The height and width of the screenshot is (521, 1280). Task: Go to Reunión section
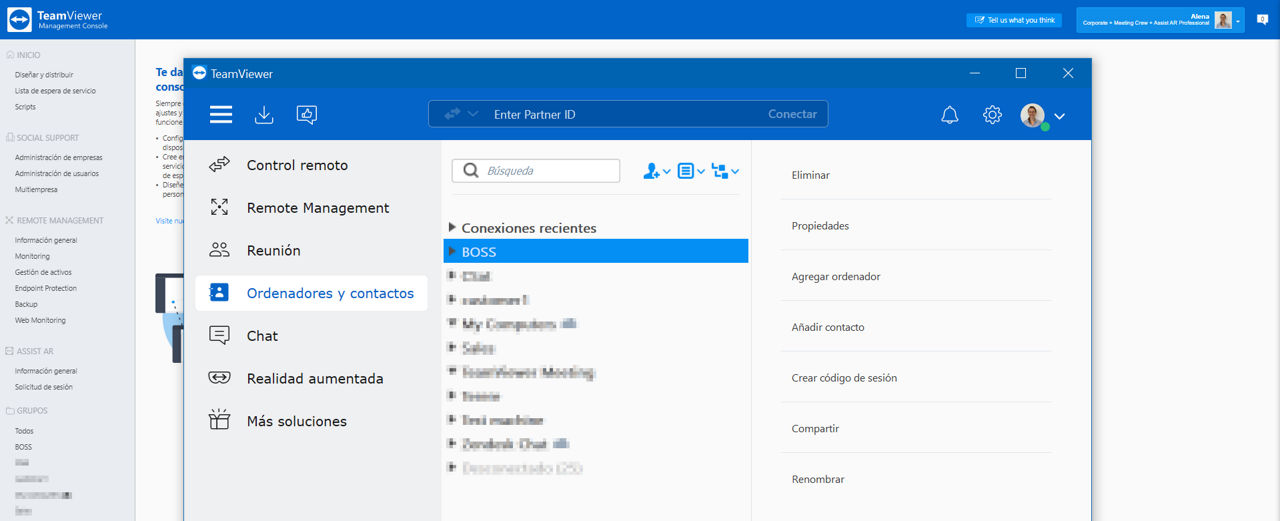click(311, 250)
